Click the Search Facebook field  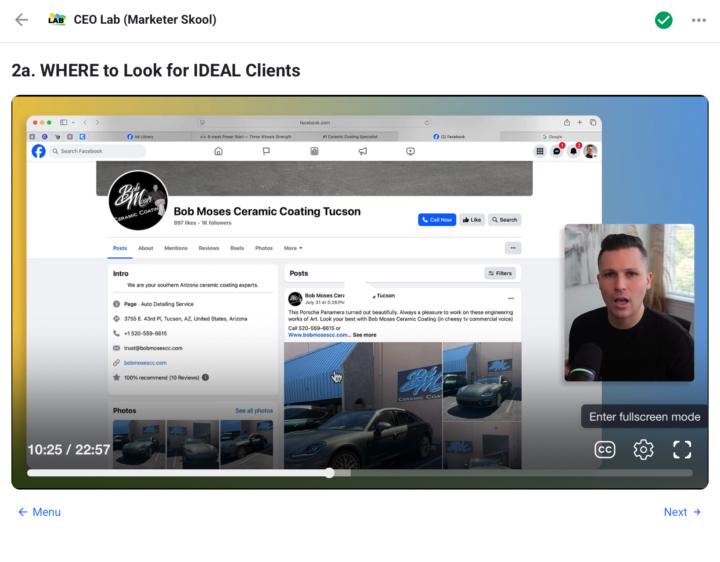click(97, 151)
